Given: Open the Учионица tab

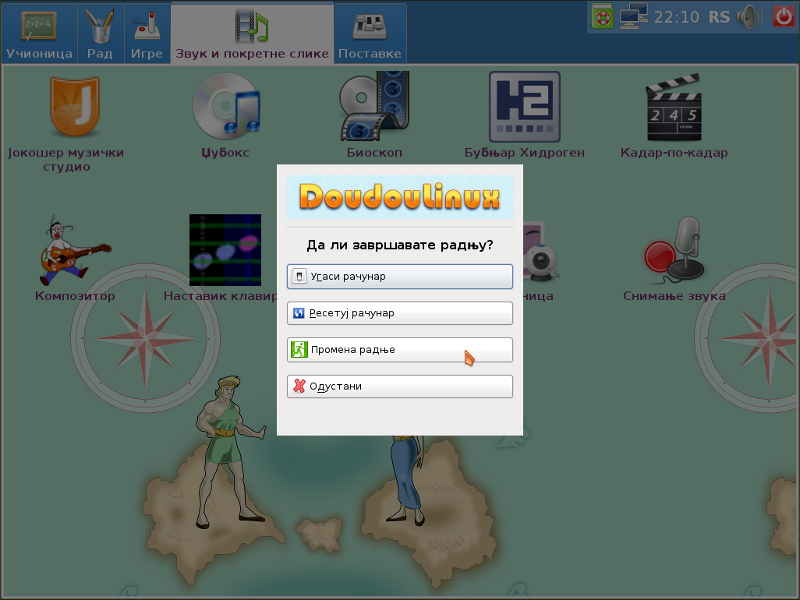Looking at the screenshot, I should [39, 33].
